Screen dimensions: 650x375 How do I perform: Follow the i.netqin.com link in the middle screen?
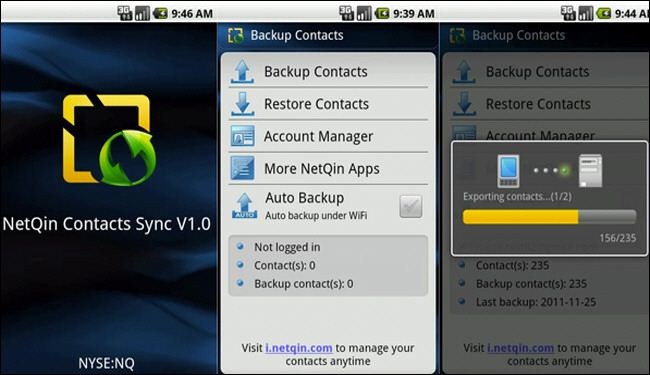click(298, 348)
